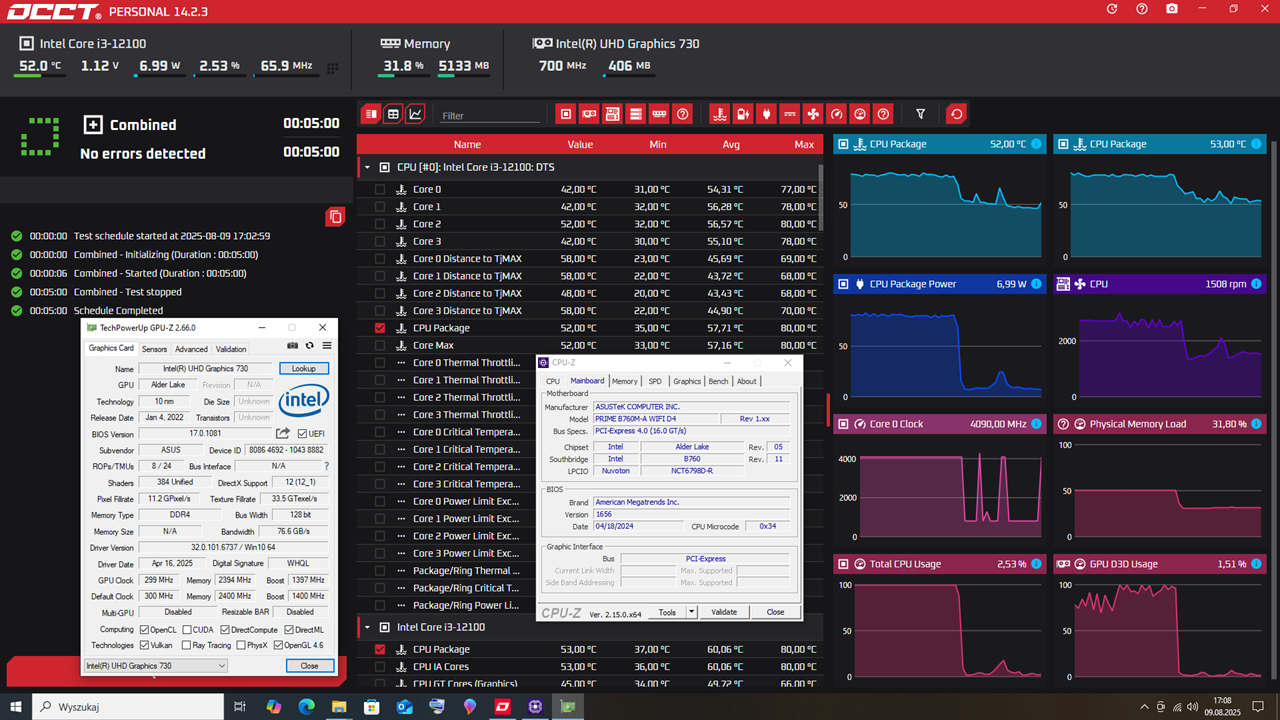The width and height of the screenshot is (1280, 720).
Task: Switch to the Validation tab in GPU-Z
Action: pyautogui.click(x=231, y=349)
